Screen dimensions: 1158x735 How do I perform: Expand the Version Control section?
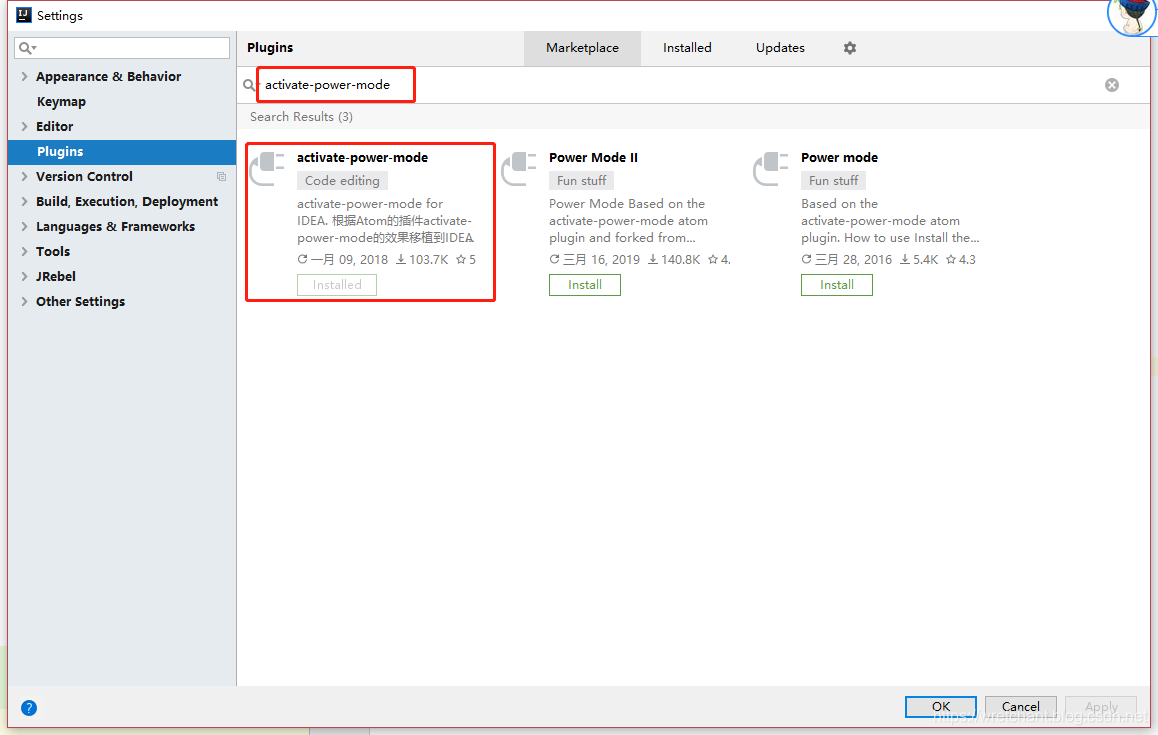(x=24, y=177)
